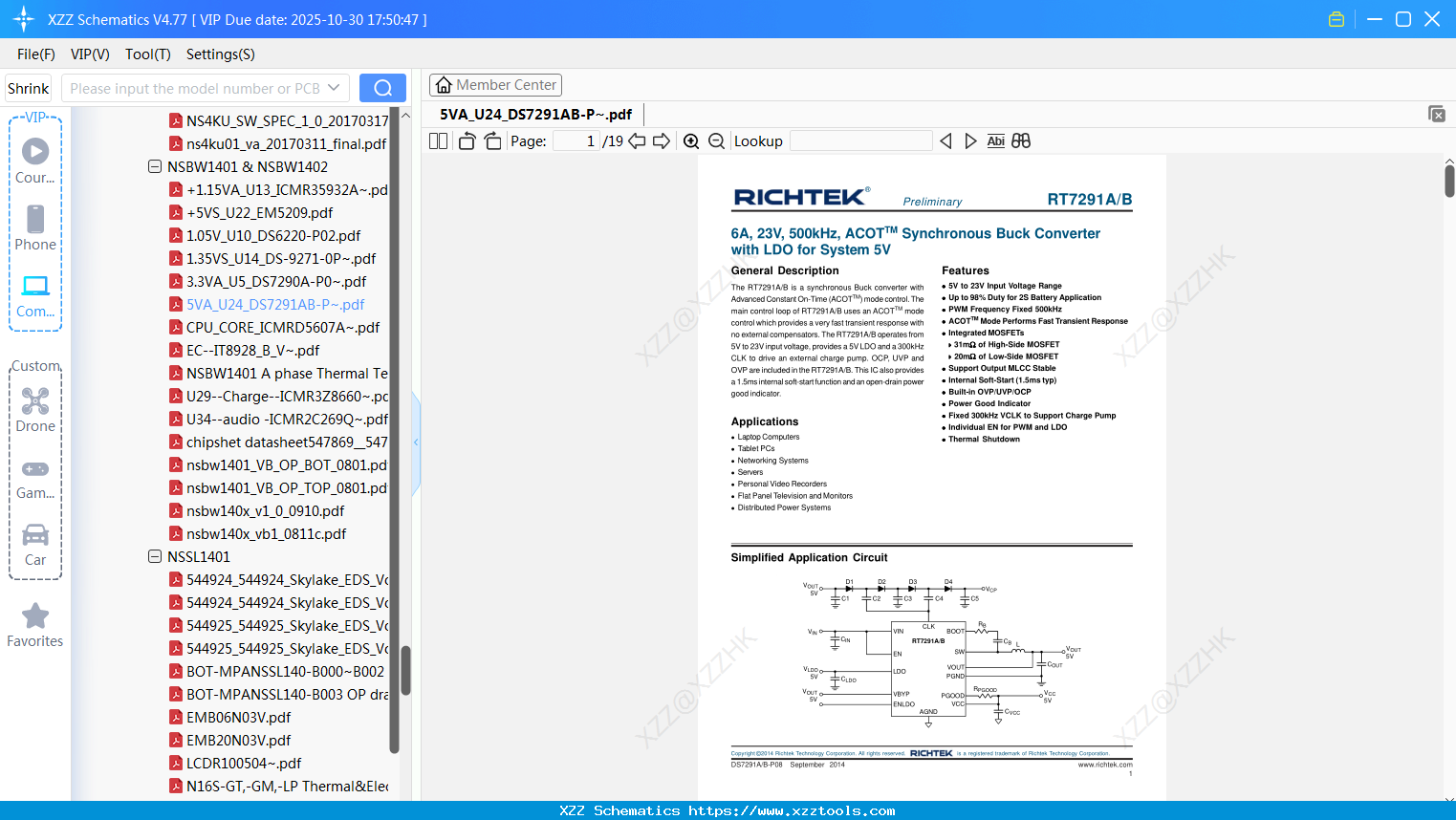This screenshot has height=820, width=1456.
Task: Open the LCDR100504~.pdf file
Action: click(244, 764)
